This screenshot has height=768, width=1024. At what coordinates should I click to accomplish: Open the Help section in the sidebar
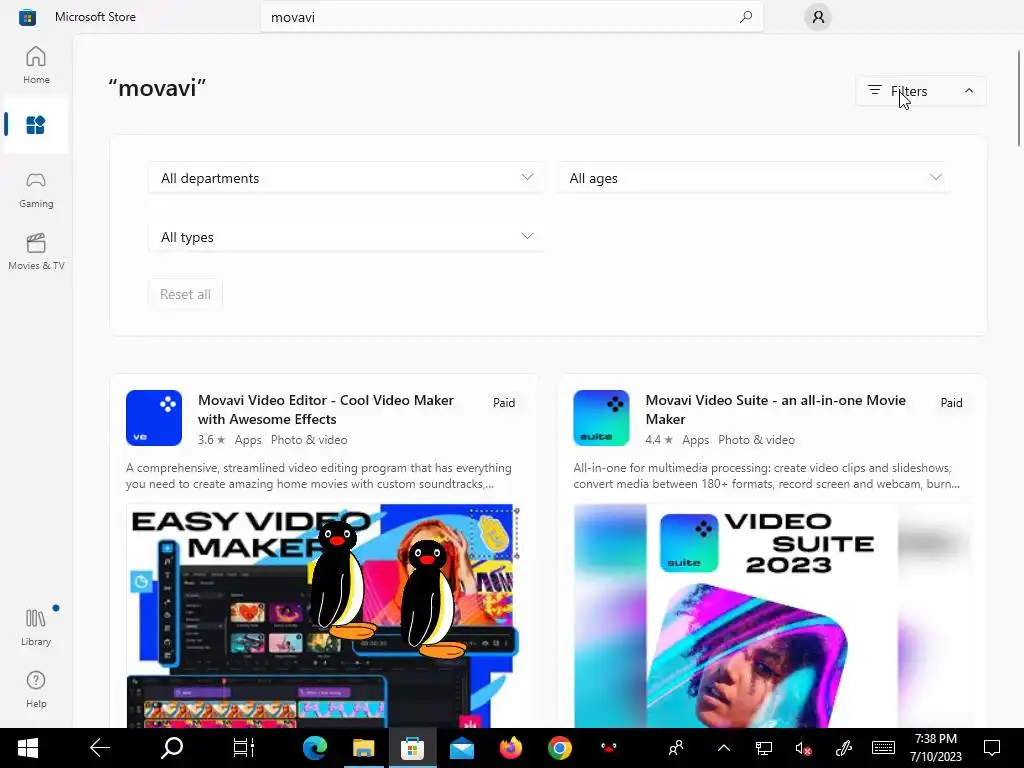(x=36, y=689)
